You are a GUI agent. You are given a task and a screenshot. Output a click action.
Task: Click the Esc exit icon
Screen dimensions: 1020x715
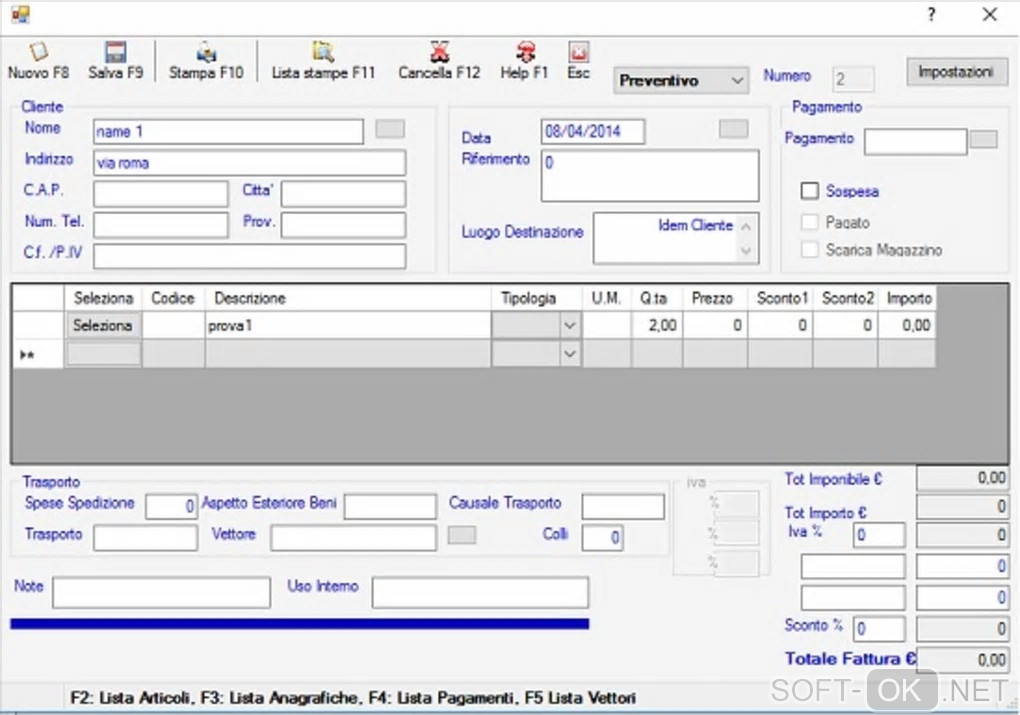578,53
